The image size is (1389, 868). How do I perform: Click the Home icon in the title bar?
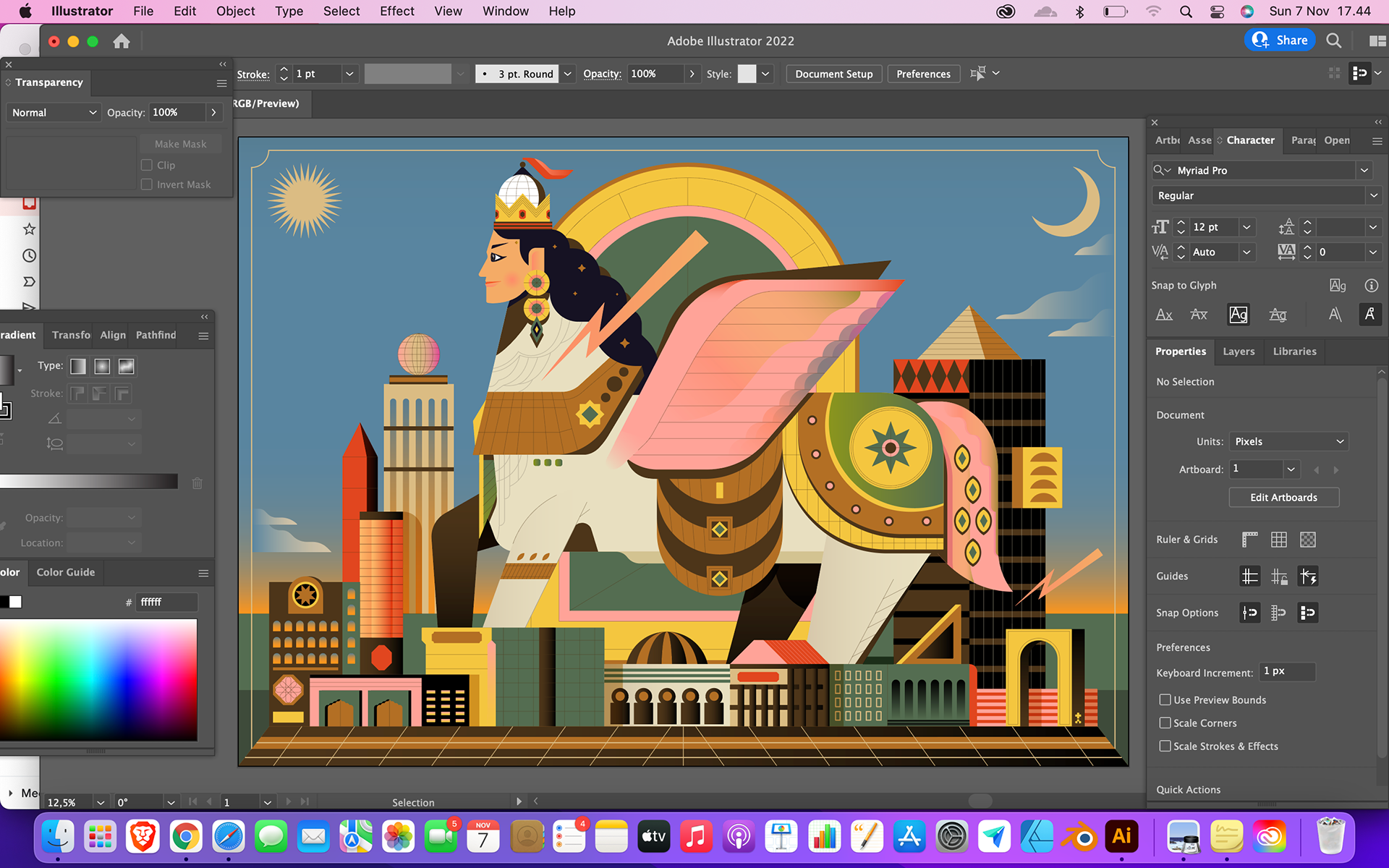(x=122, y=41)
